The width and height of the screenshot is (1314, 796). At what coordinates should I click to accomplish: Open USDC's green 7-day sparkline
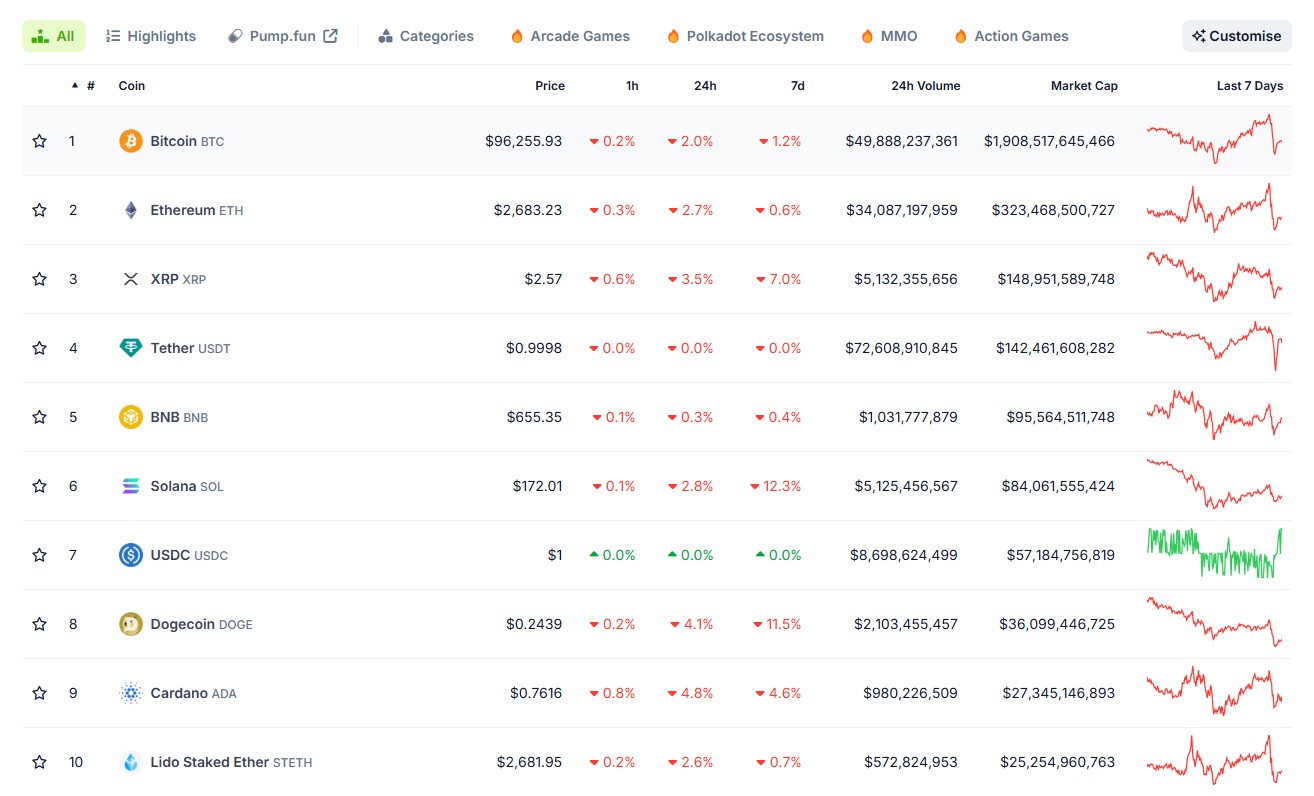[1214, 553]
